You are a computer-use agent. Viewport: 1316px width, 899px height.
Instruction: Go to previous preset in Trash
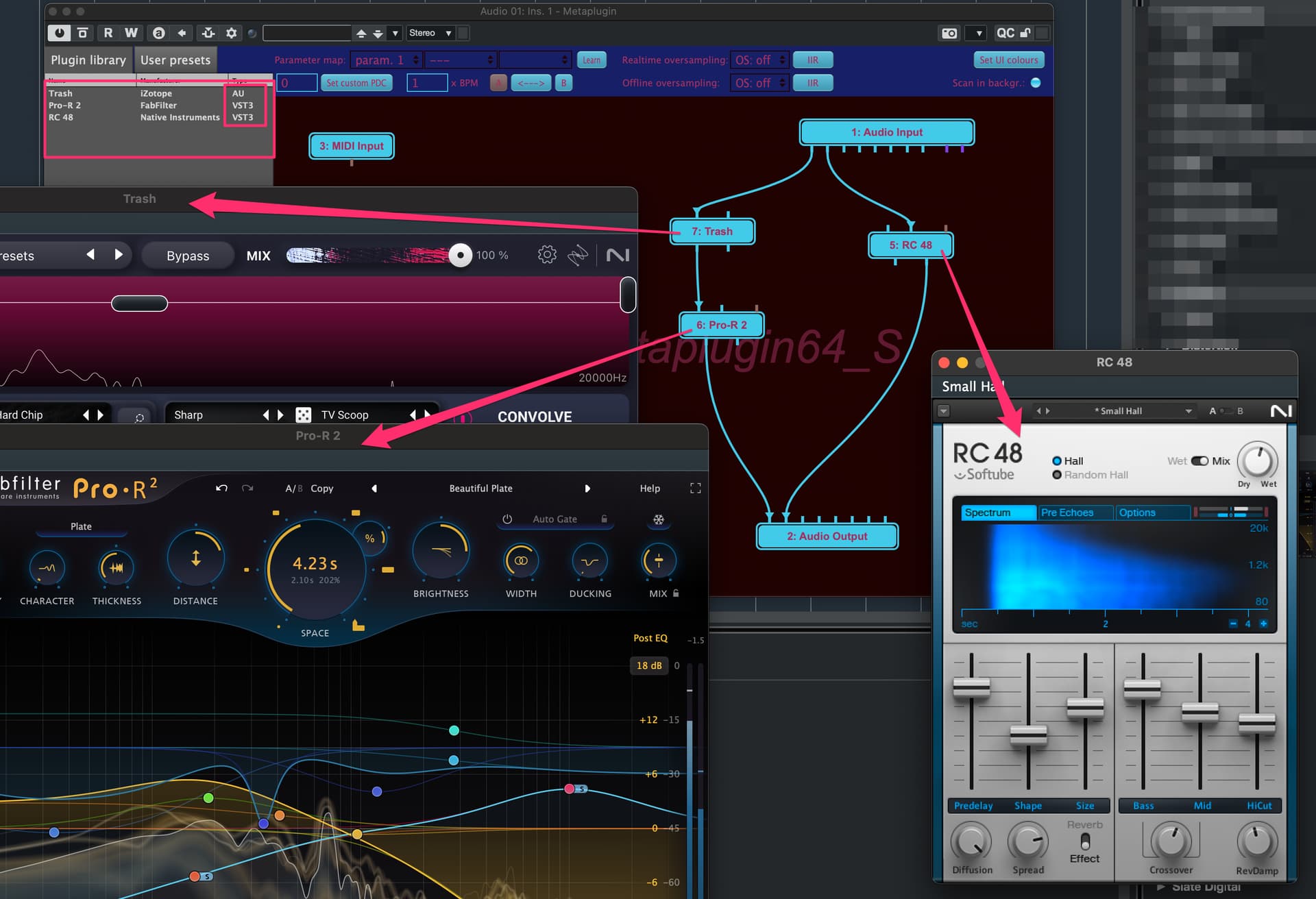point(90,255)
